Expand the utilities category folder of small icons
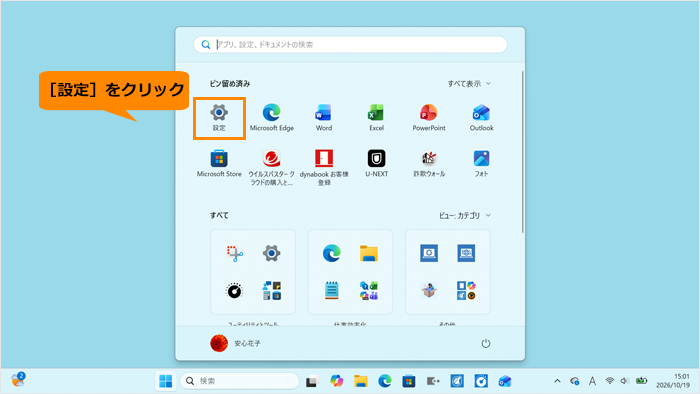 [x=271, y=291]
